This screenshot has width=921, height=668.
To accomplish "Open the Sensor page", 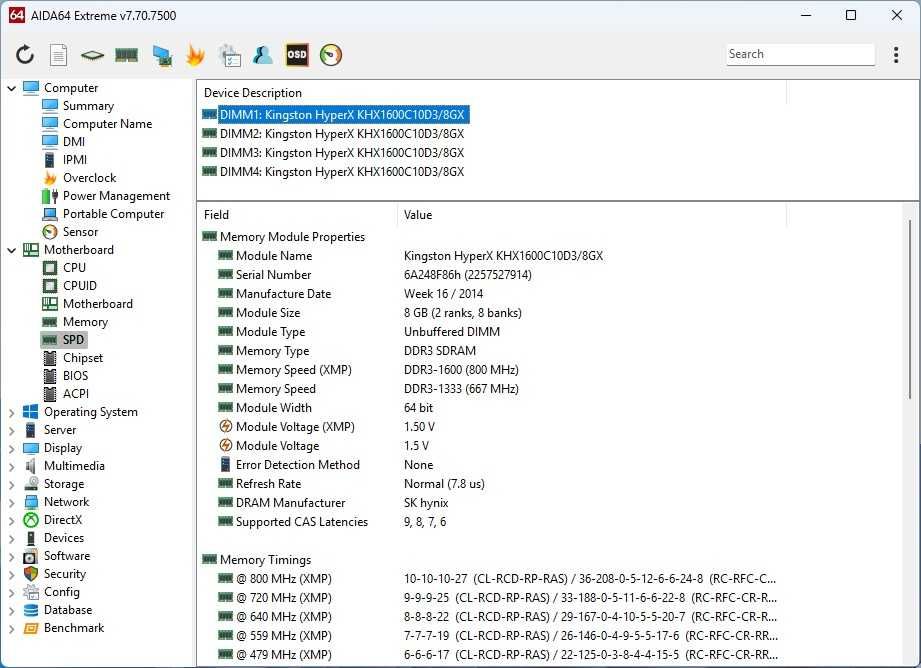I will (80, 232).
